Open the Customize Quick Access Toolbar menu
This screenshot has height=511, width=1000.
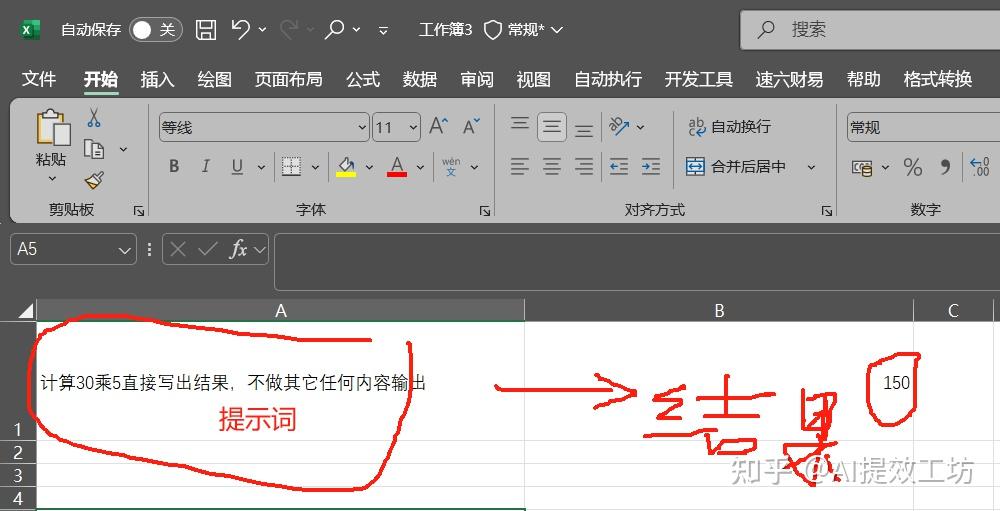[x=383, y=30]
